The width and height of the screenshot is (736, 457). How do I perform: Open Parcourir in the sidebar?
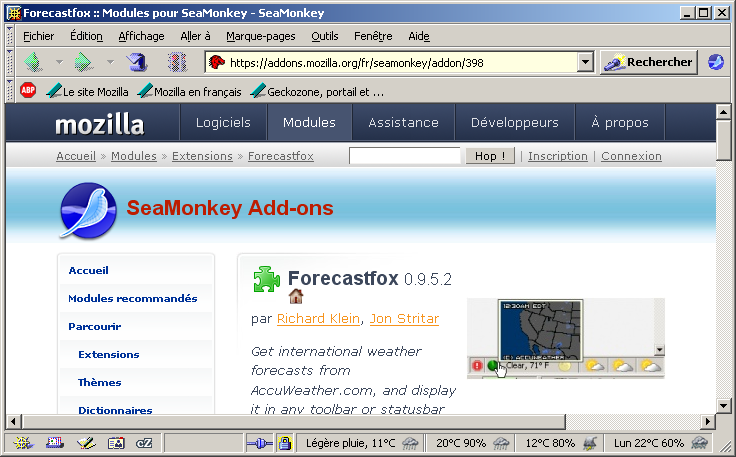(95, 327)
